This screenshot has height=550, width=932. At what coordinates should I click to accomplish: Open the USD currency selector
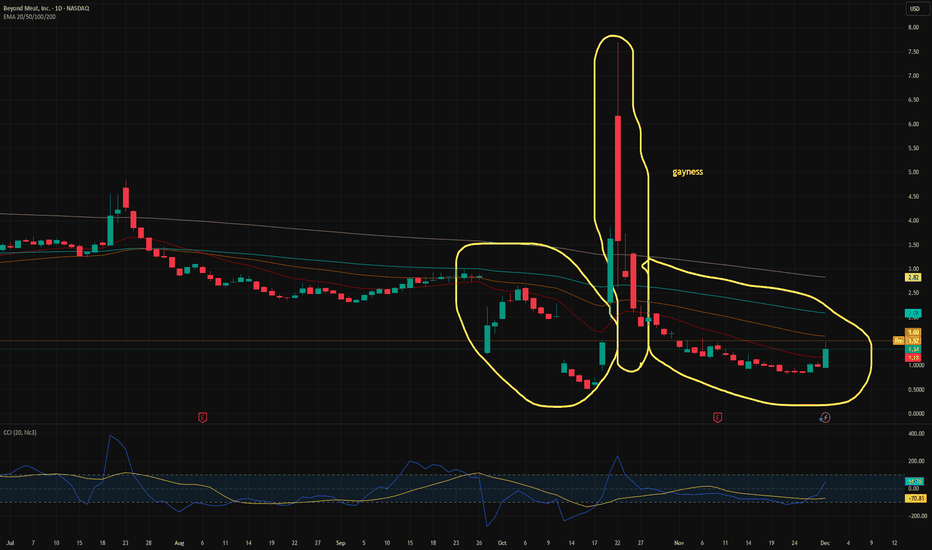(x=912, y=9)
